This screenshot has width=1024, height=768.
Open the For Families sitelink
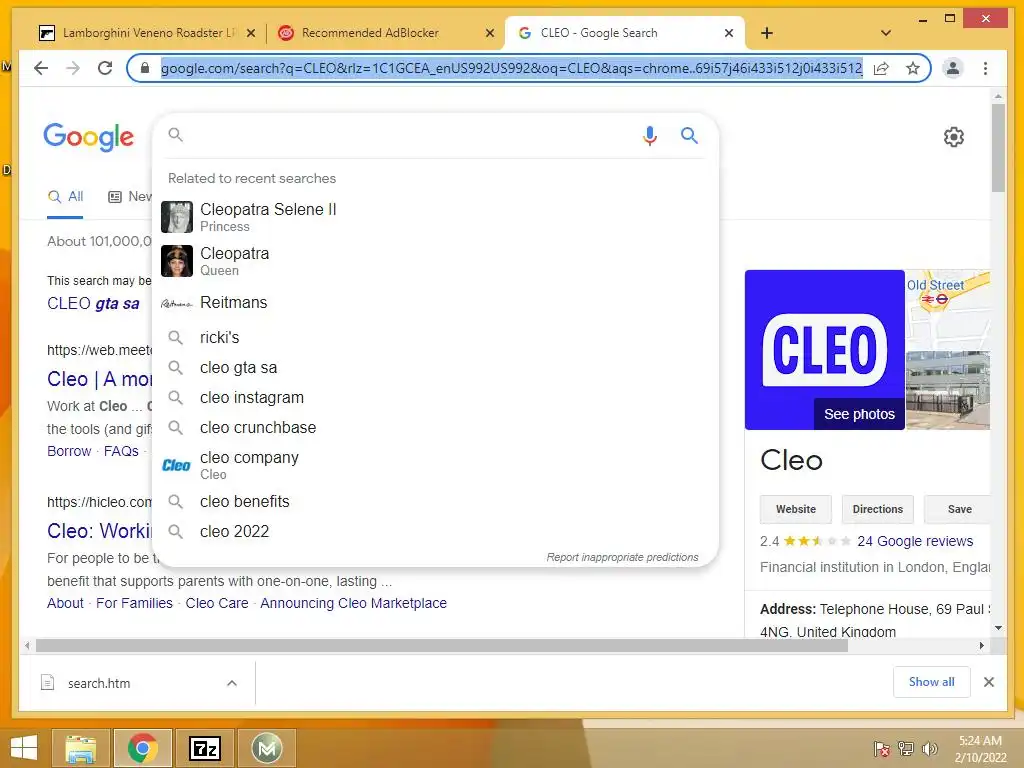pyautogui.click(x=134, y=603)
